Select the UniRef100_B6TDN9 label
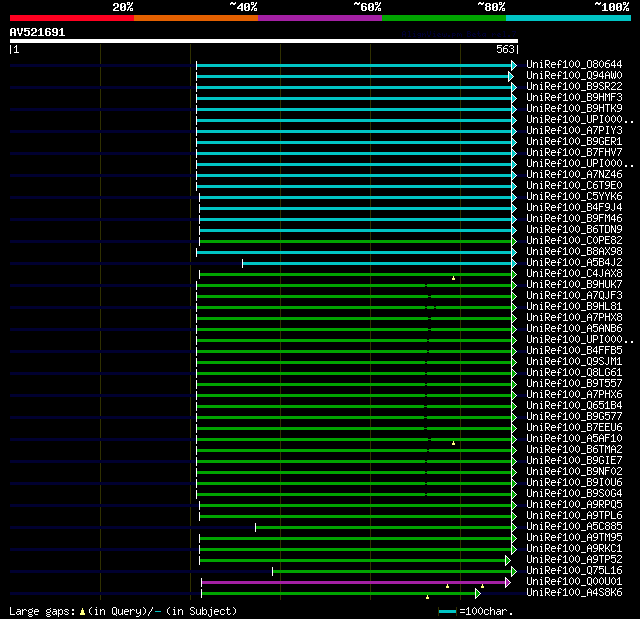Viewport: 640px width, 619px height. (574, 230)
